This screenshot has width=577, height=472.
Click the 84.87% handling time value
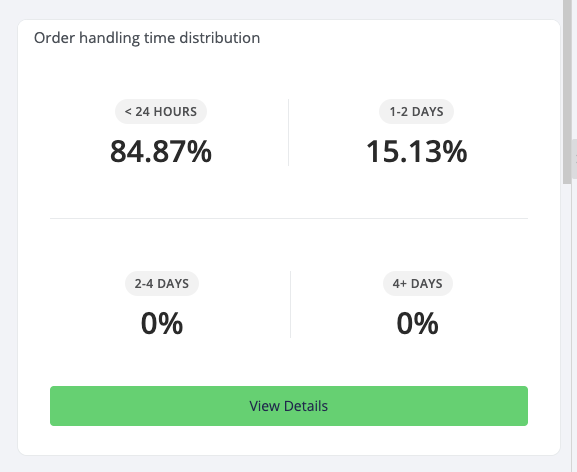[x=161, y=151]
